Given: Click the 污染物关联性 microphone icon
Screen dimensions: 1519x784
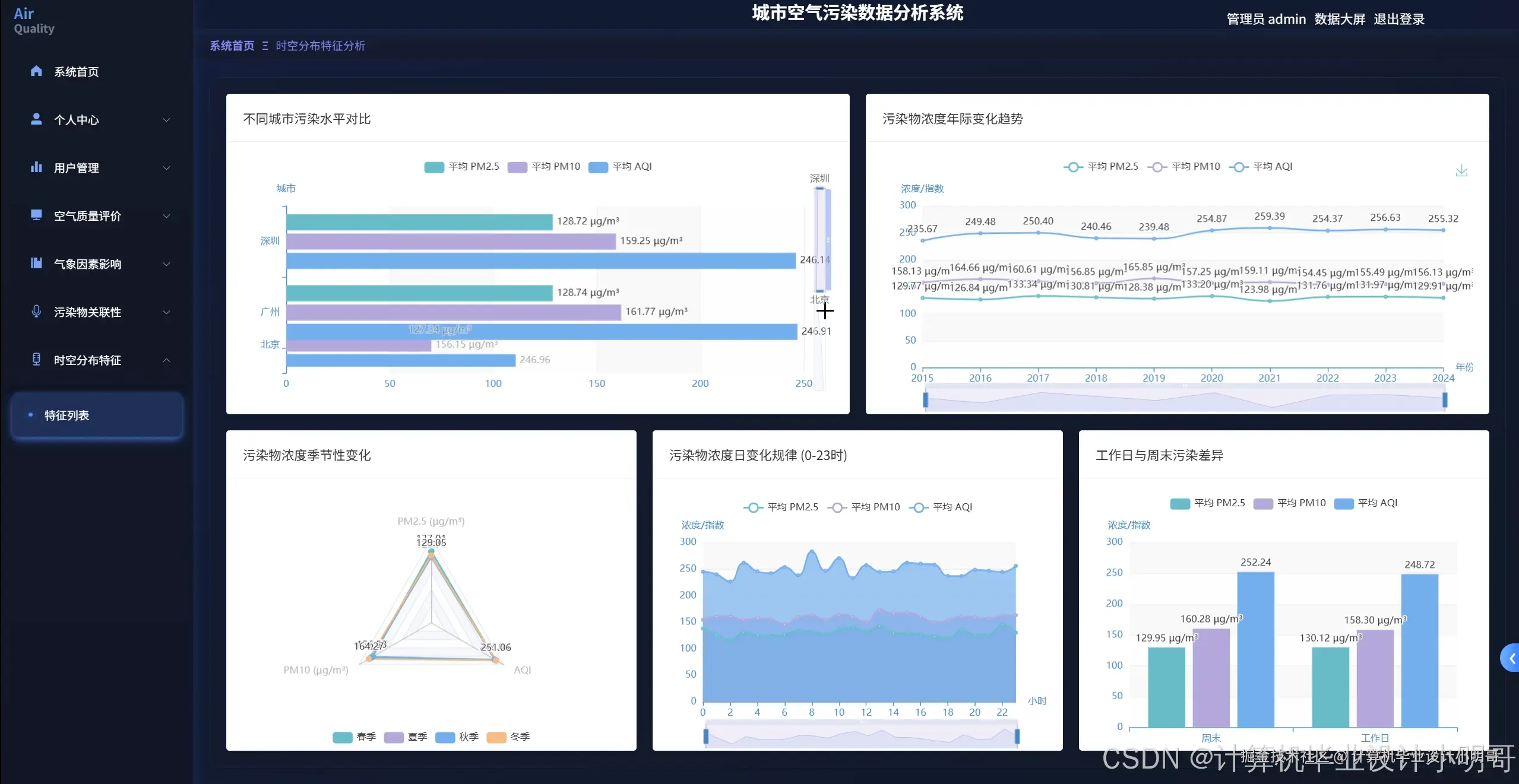Looking at the screenshot, I should click(36, 312).
